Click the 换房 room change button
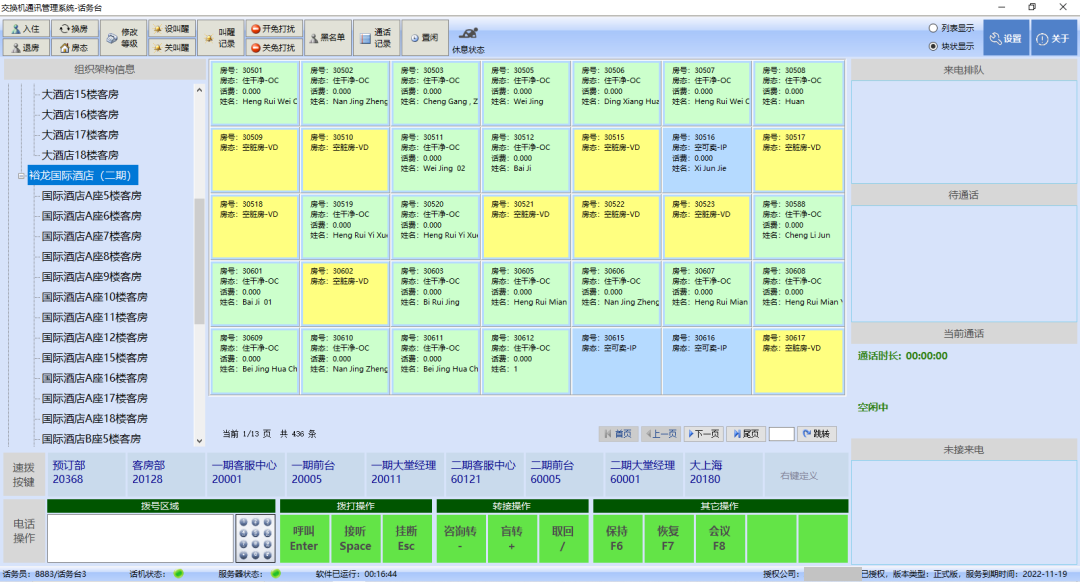Viewport: 1080px width, 582px height. pos(74,30)
